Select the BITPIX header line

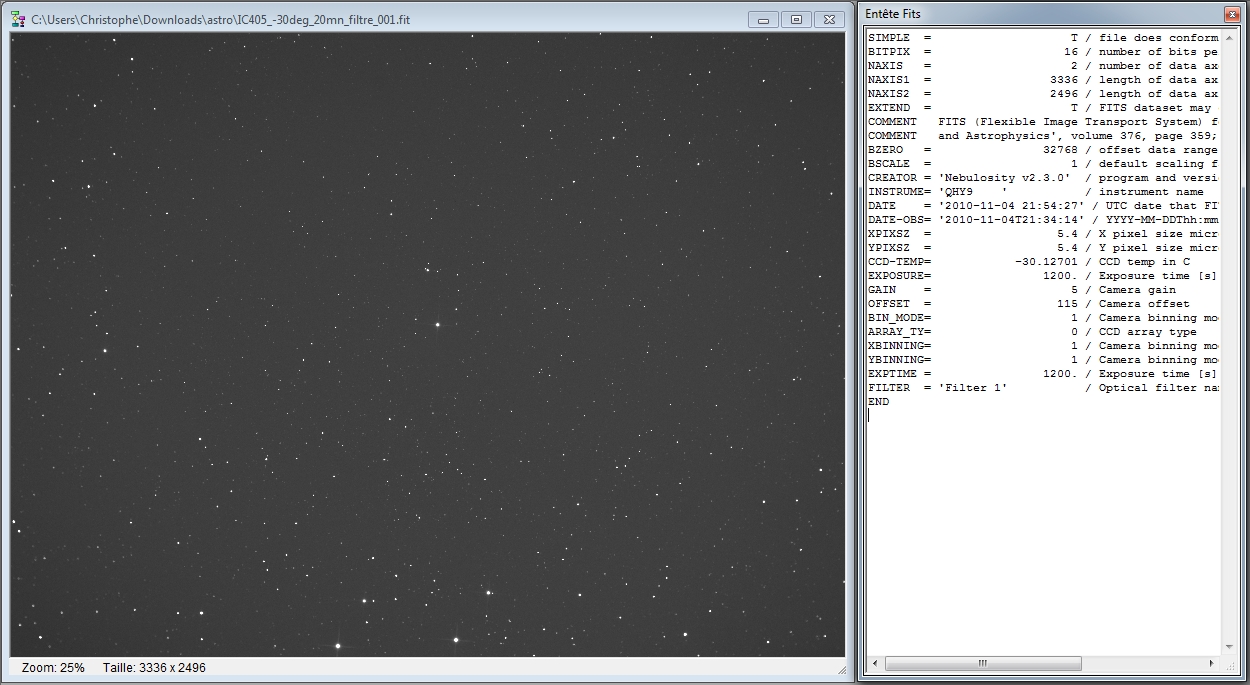coord(1043,52)
